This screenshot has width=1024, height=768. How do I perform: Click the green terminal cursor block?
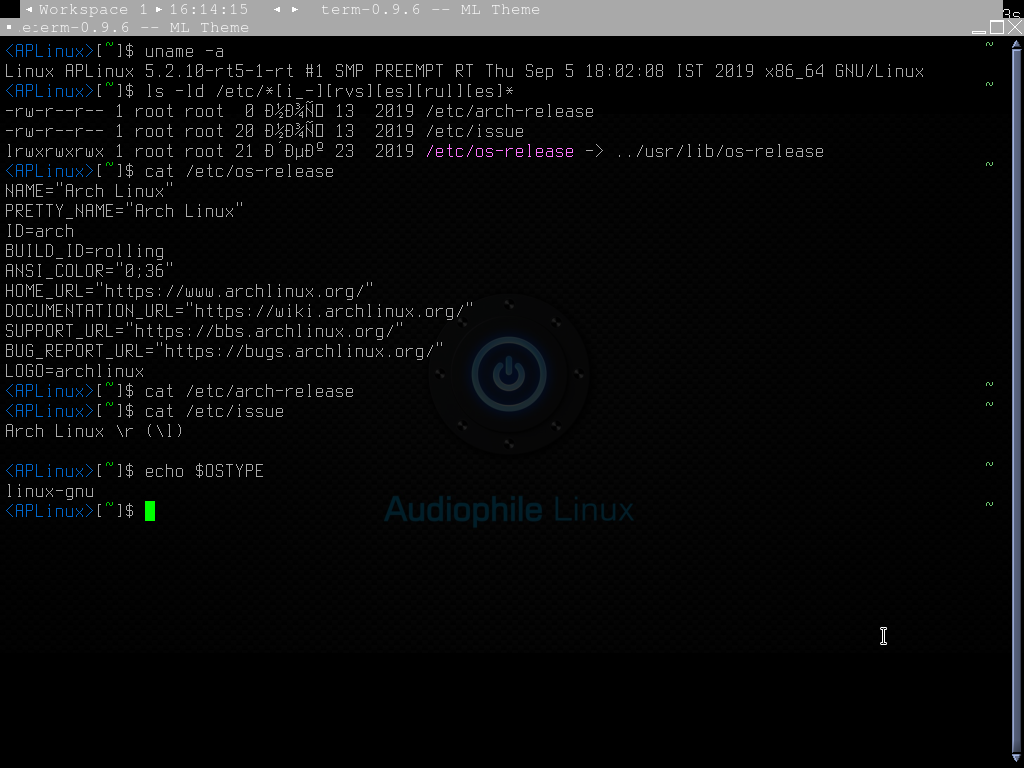coord(150,511)
